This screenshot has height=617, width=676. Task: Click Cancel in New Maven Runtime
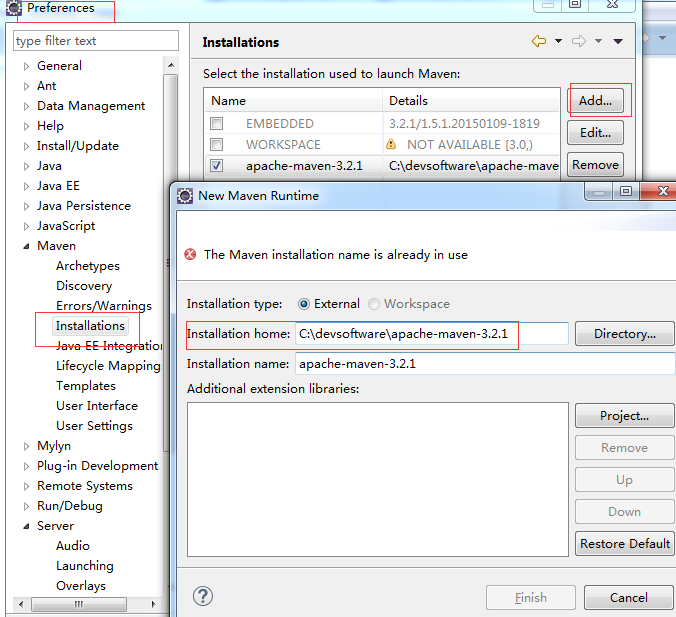coord(629,598)
